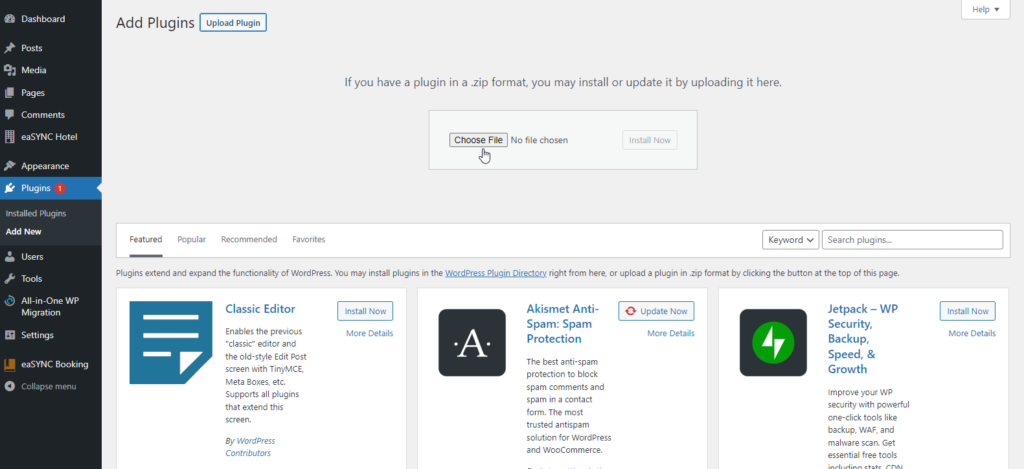Open the Keyword search type dropdown
Image resolution: width=1024 pixels, height=469 pixels.
coord(791,240)
